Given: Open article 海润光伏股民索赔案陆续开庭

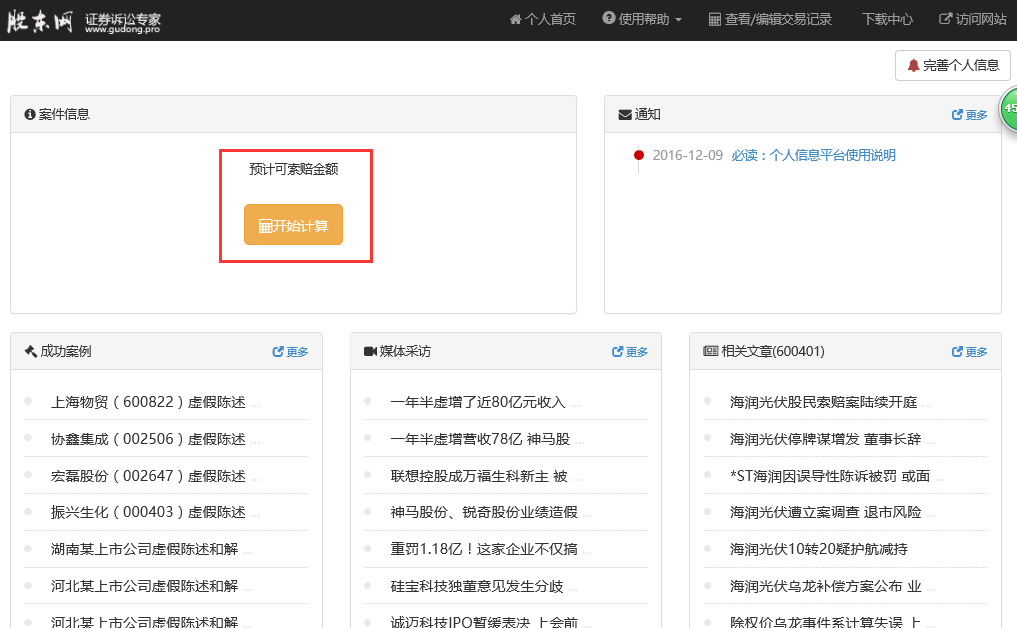Looking at the screenshot, I should coord(823,402).
